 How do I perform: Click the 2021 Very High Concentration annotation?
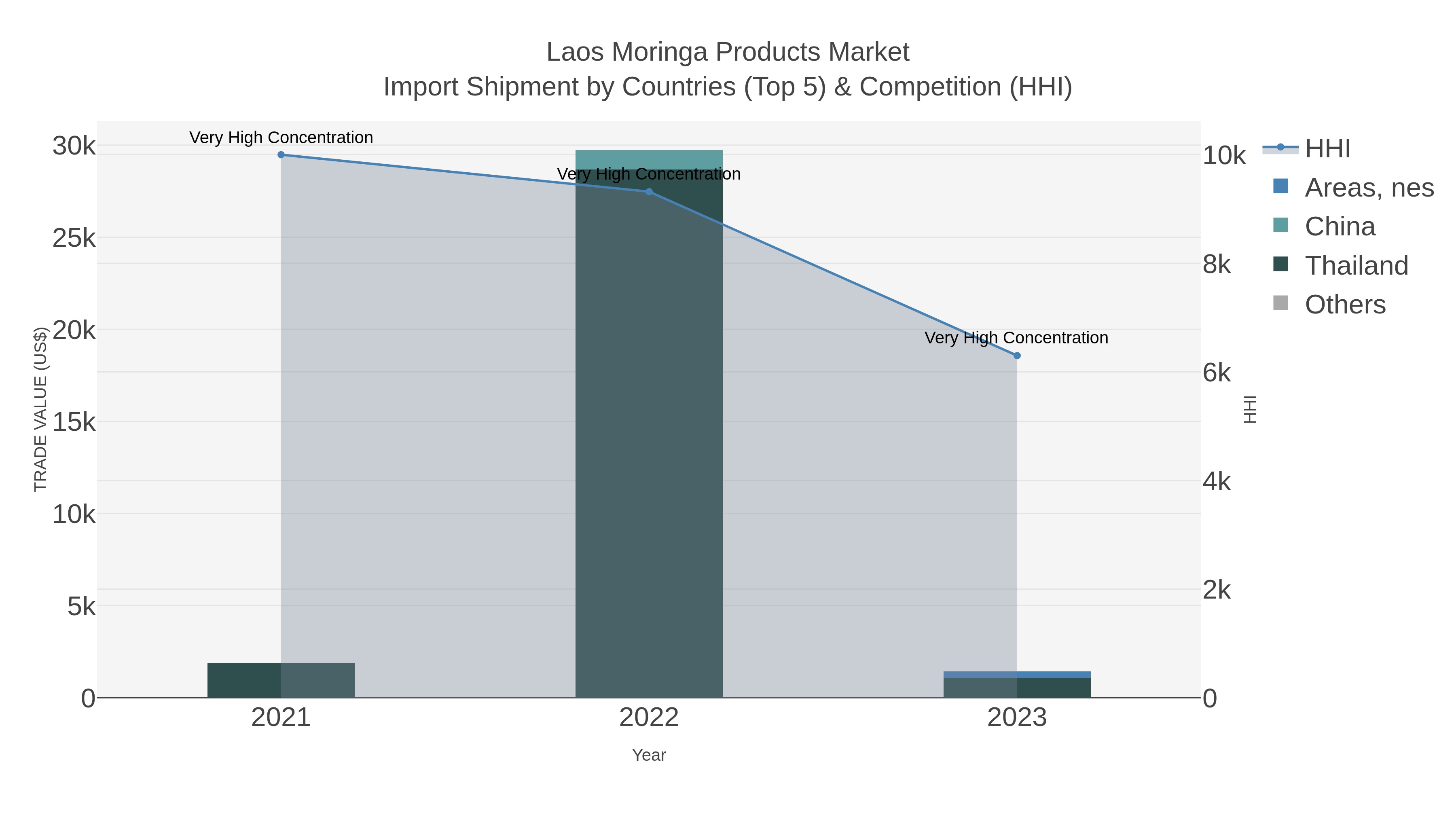pyautogui.click(x=281, y=138)
